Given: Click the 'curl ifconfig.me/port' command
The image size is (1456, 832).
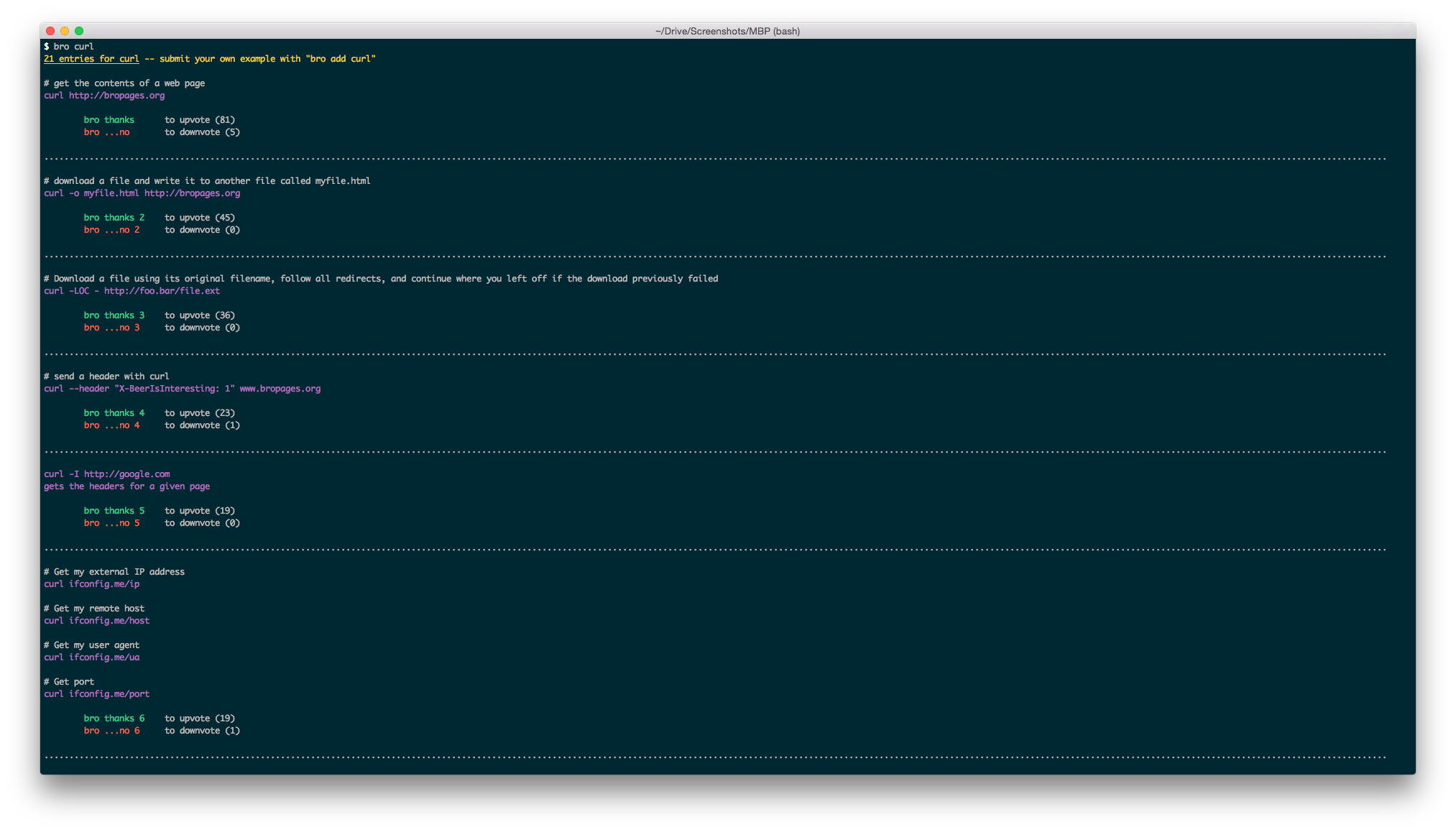Looking at the screenshot, I should pos(96,694).
